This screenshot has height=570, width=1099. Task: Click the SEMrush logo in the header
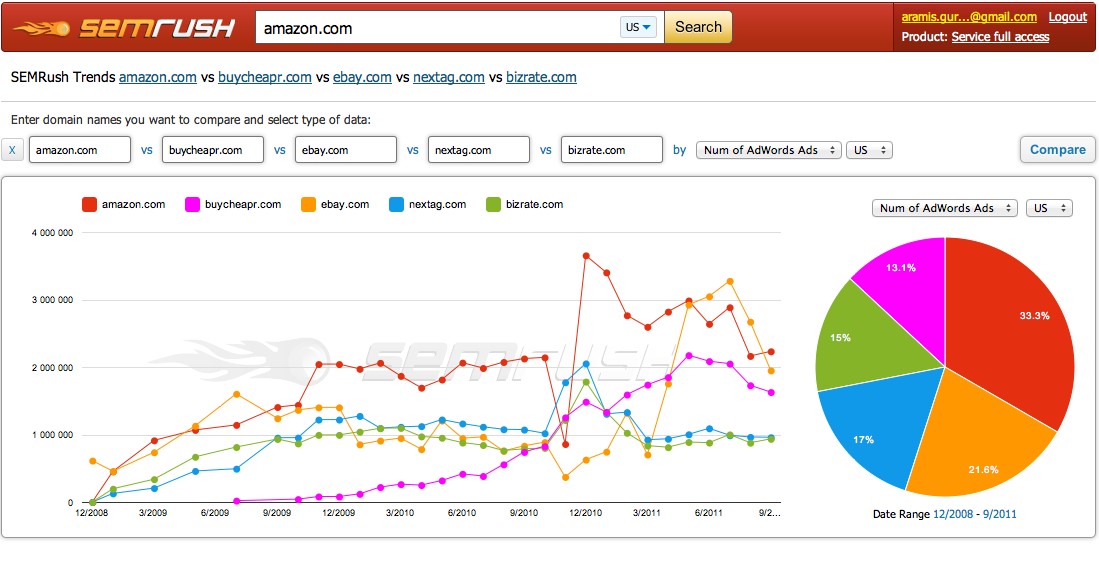[x=123, y=28]
